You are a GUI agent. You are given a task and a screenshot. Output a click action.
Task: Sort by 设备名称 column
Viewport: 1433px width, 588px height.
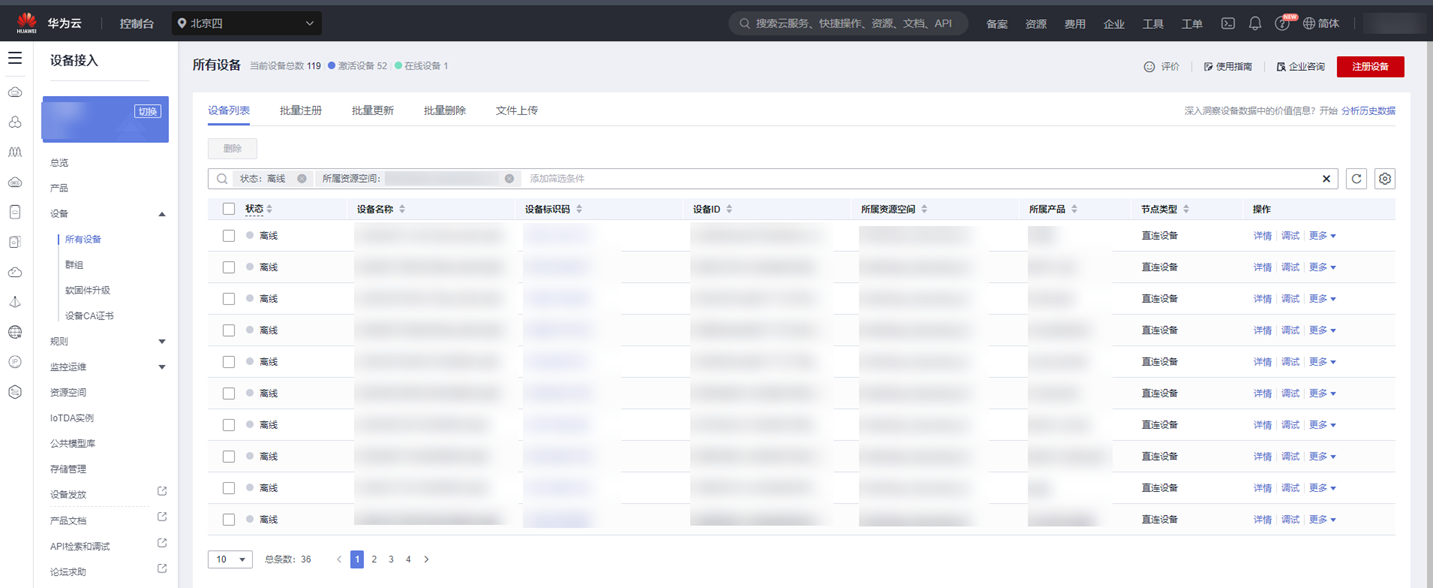402,209
